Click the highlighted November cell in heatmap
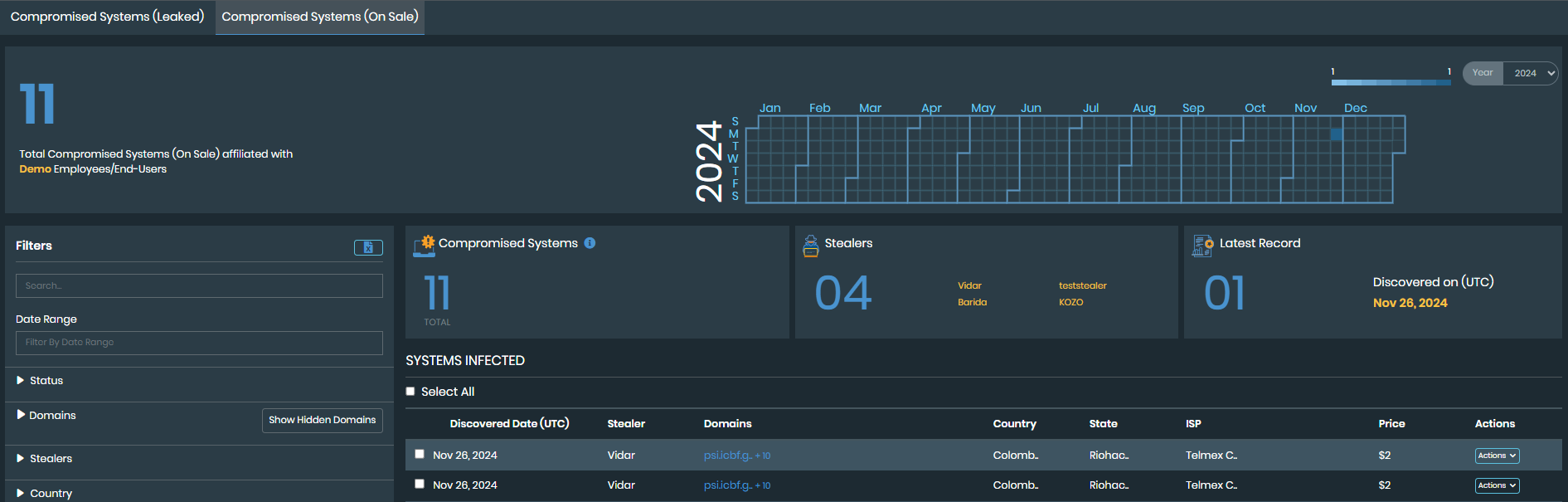The height and width of the screenshot is (502, 1568). coord(1336,134)
